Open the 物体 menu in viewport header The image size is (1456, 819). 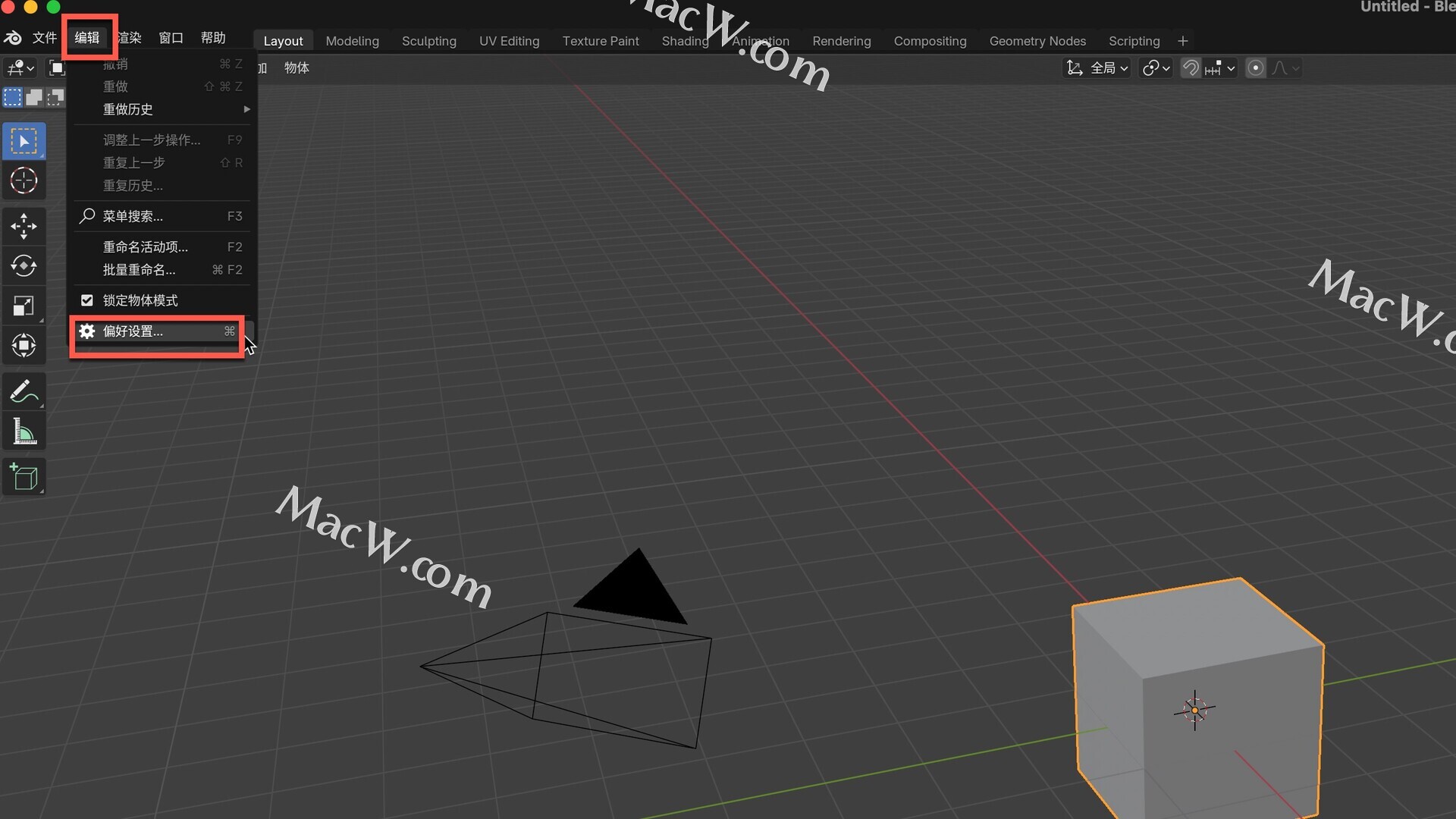tap(297, 68)
